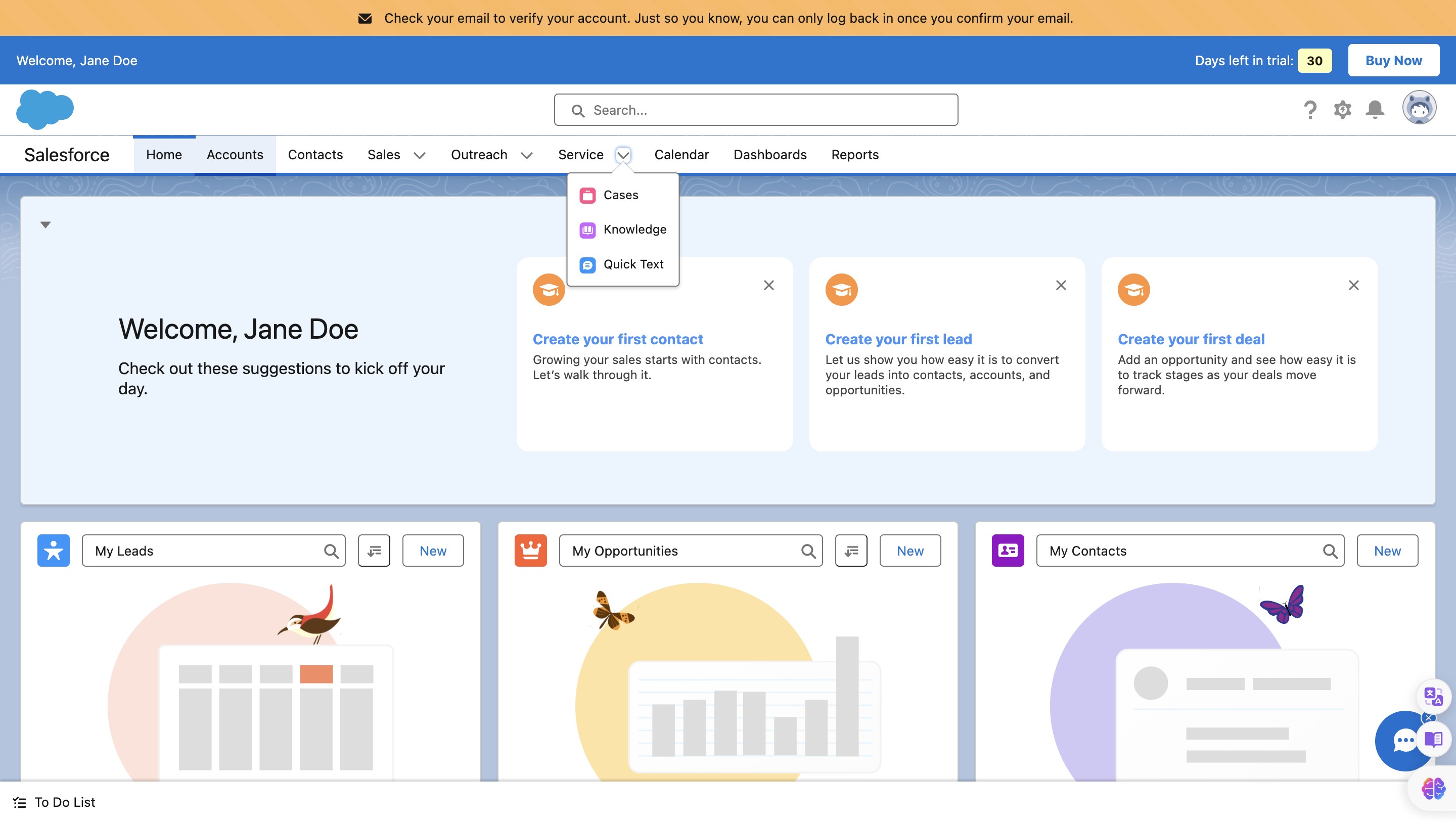Choose Quick Text in Service menu
Viewport: 1456px width, 822px height.
[x=633, y=264]
